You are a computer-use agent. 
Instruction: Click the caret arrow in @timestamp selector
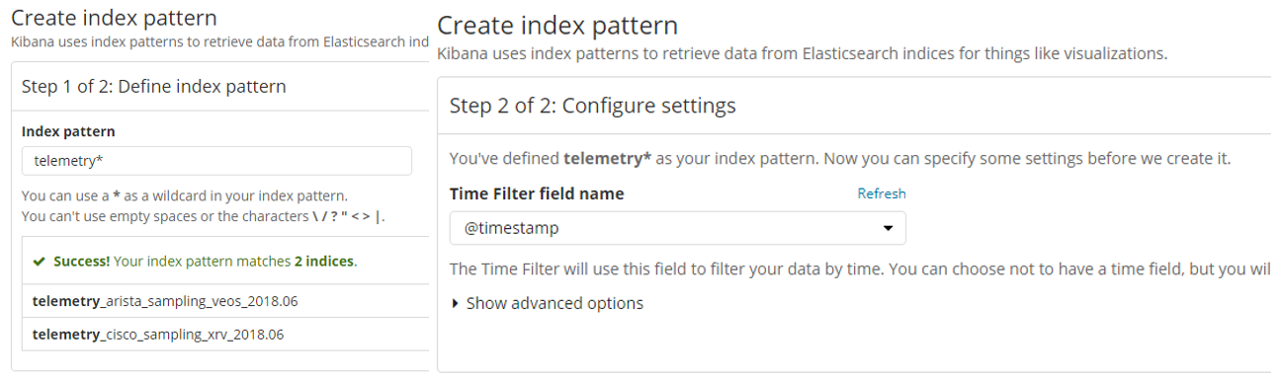[888, 229]
